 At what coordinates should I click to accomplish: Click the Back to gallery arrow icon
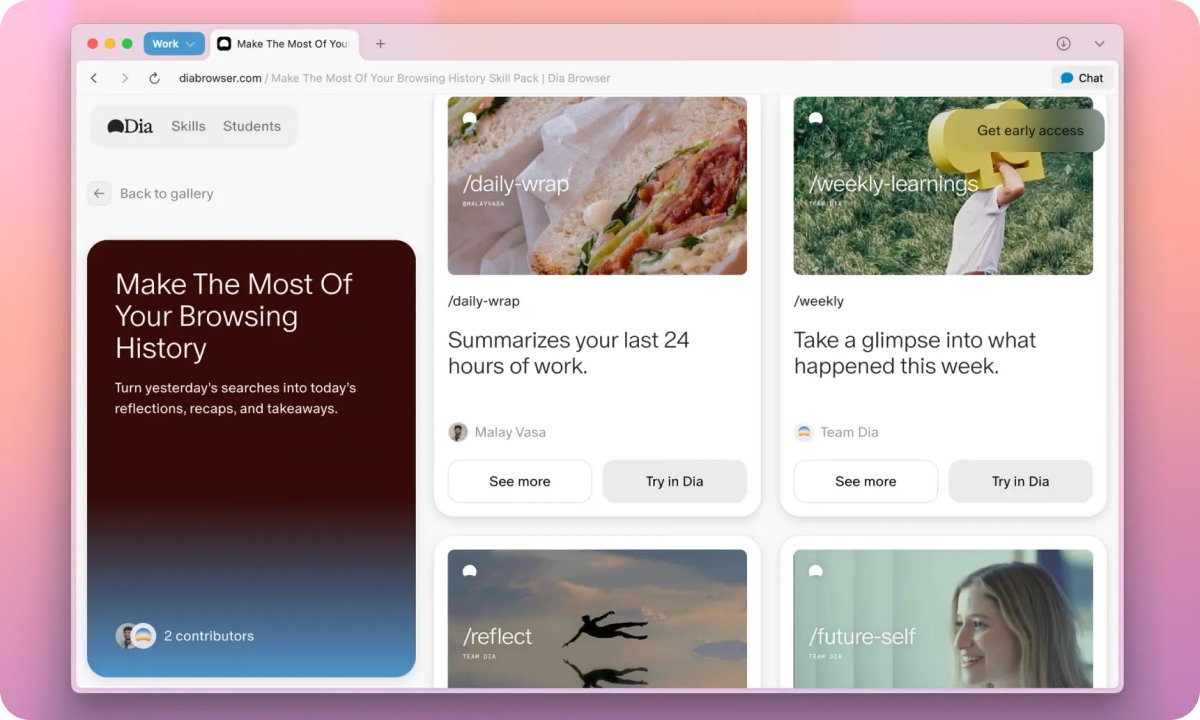(x=99, y=194)
